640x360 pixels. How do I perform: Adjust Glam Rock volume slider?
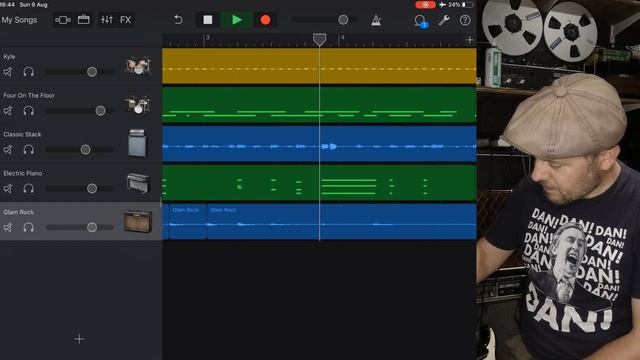coord(80,227)
